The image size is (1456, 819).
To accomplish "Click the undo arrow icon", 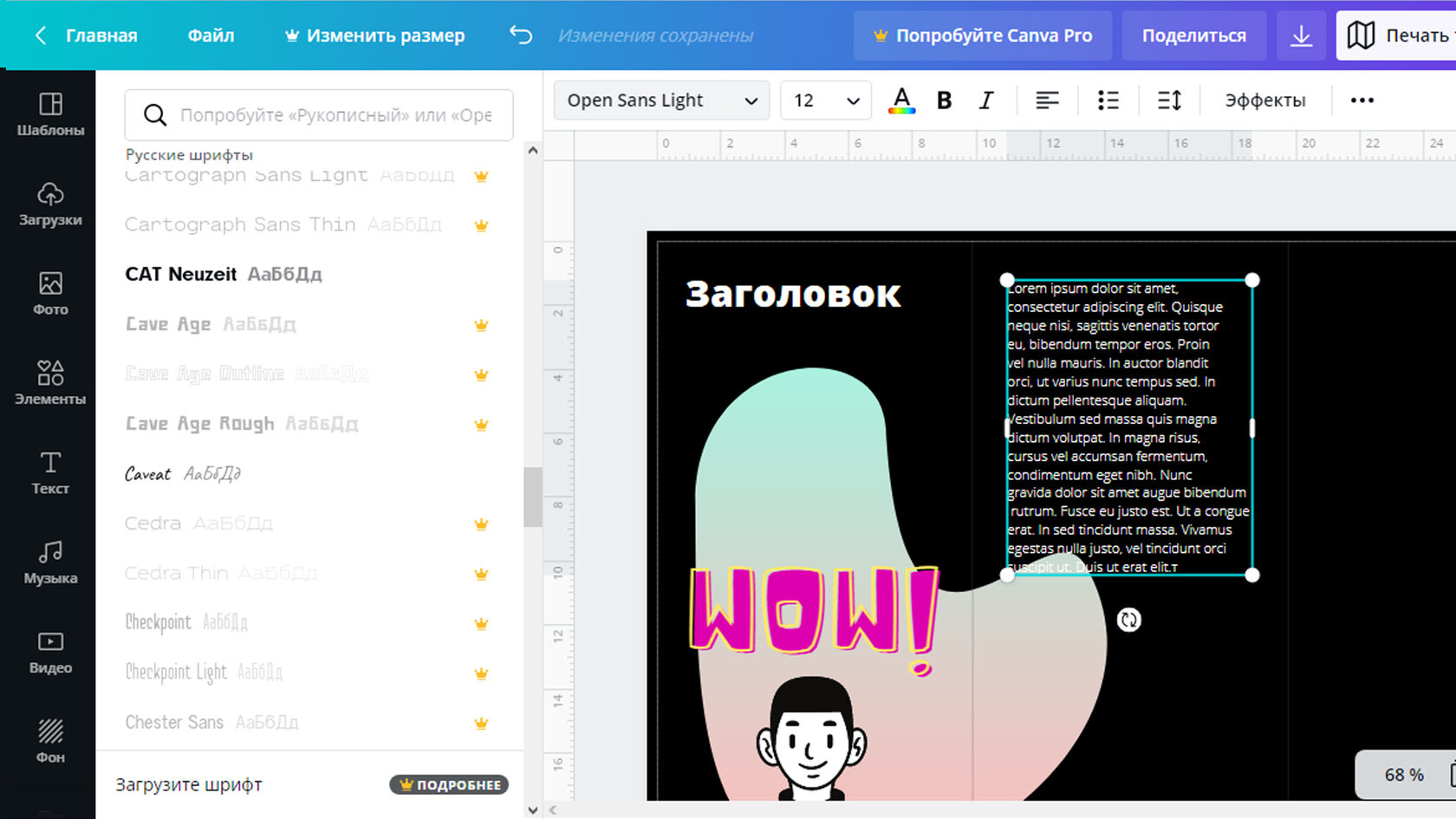I will 521,35.
